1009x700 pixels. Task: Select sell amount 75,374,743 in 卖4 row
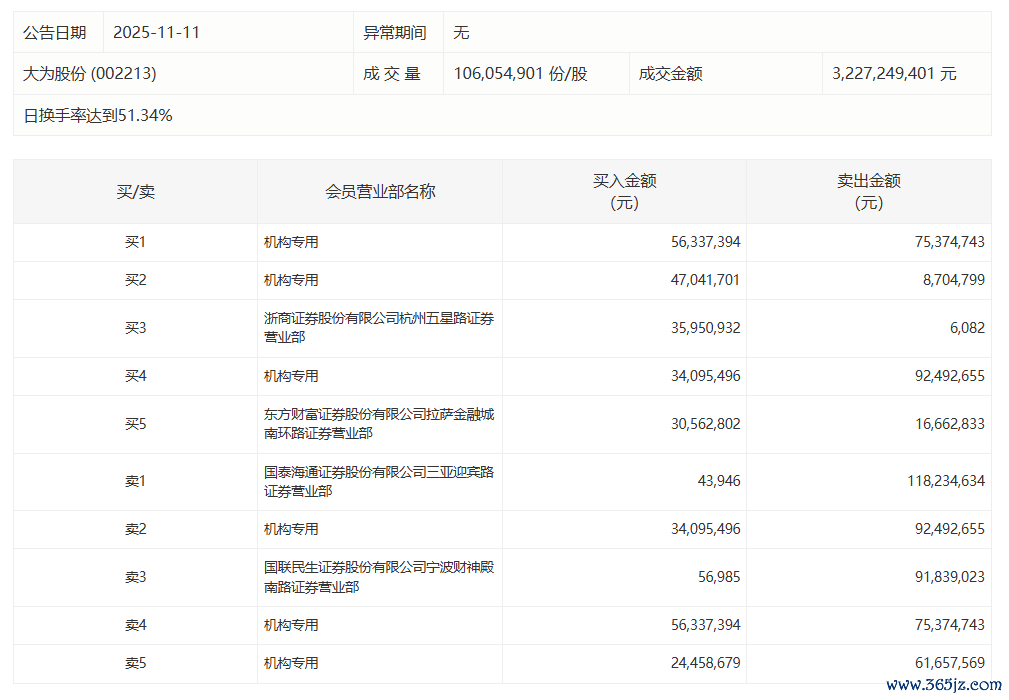(x=950, y=625)
